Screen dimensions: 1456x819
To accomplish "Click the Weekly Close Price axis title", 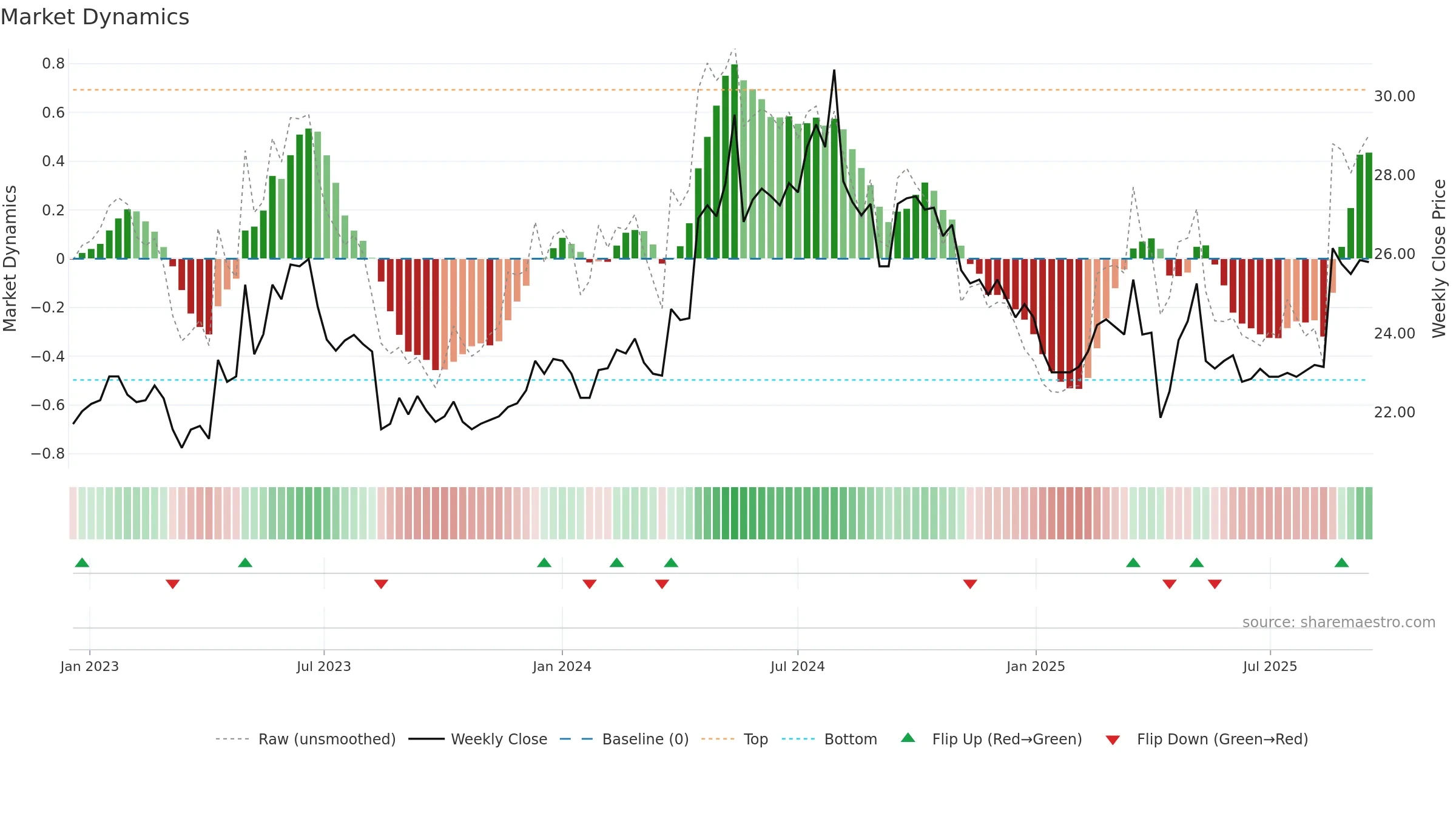I will [1439, 258].
